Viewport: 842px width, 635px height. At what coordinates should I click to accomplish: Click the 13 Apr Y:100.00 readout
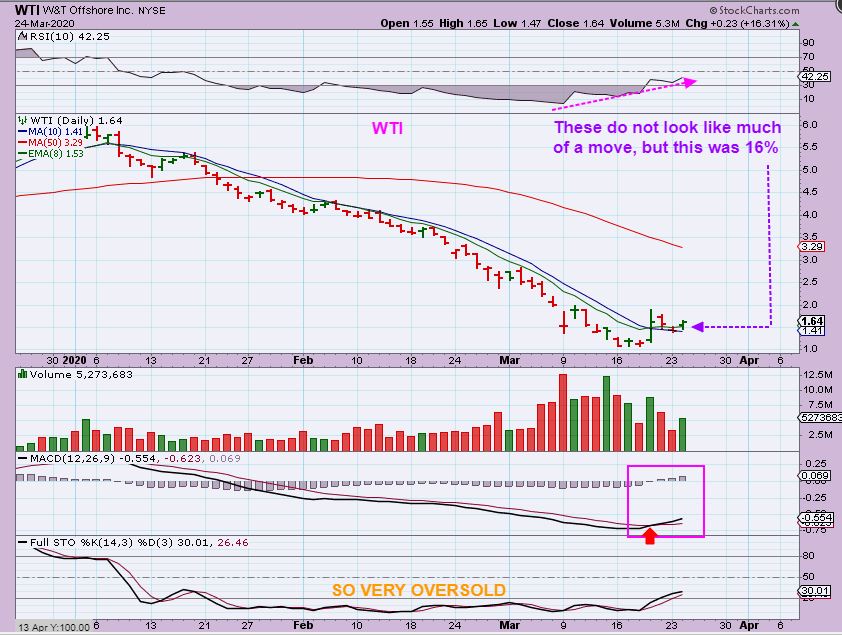click(x=54, y=627)
